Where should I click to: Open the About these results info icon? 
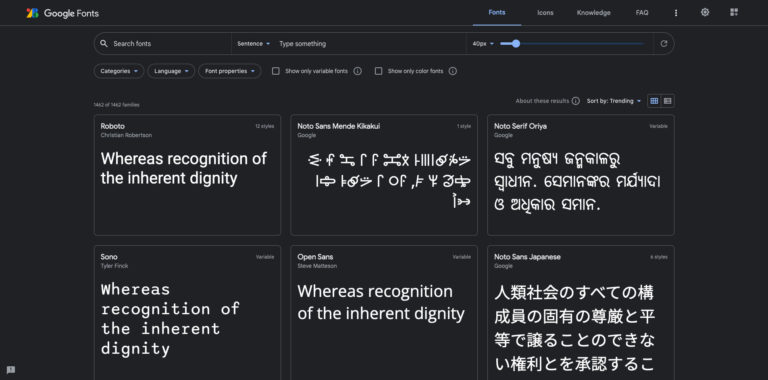(576, 101)
